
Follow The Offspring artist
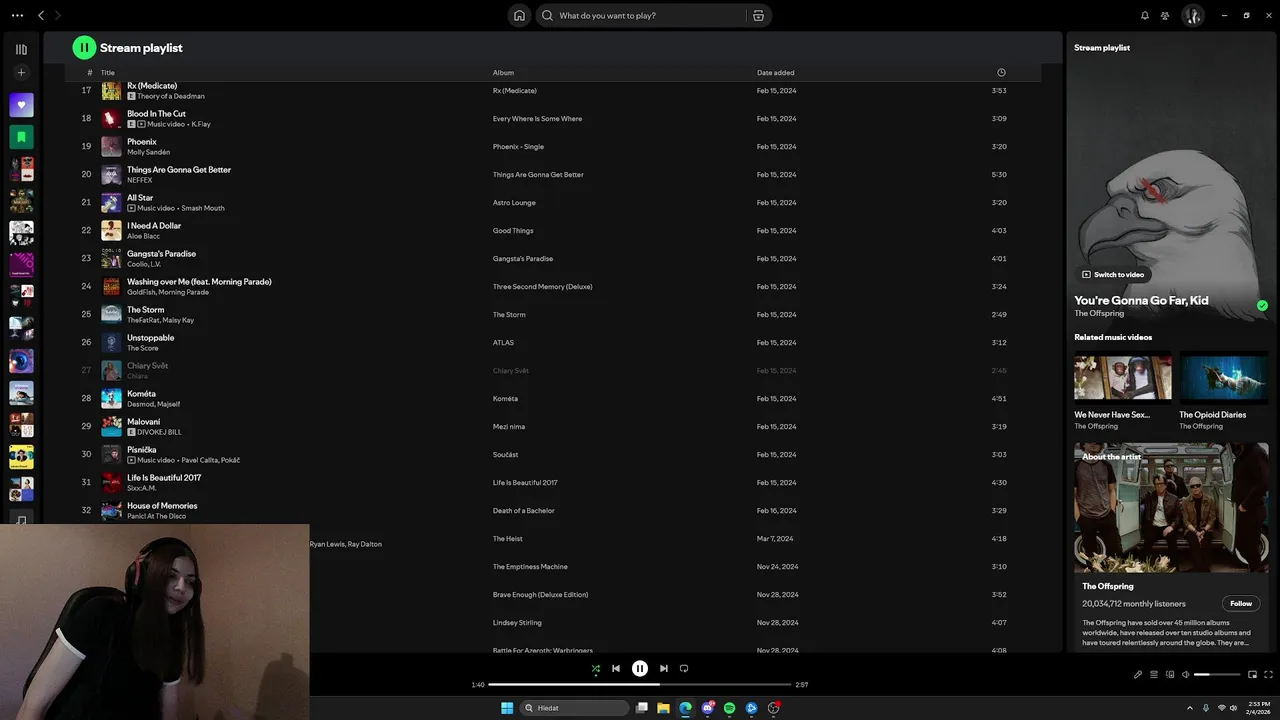pos(1241,603)
